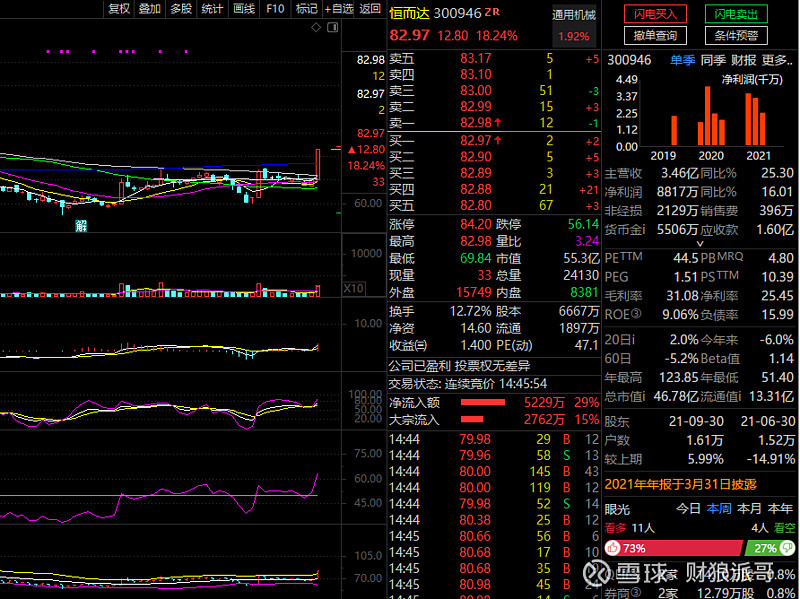The height and width of the screenshot is (599, 800).
Task: Click the 返回 back button
Action: [x=370, y=9]
